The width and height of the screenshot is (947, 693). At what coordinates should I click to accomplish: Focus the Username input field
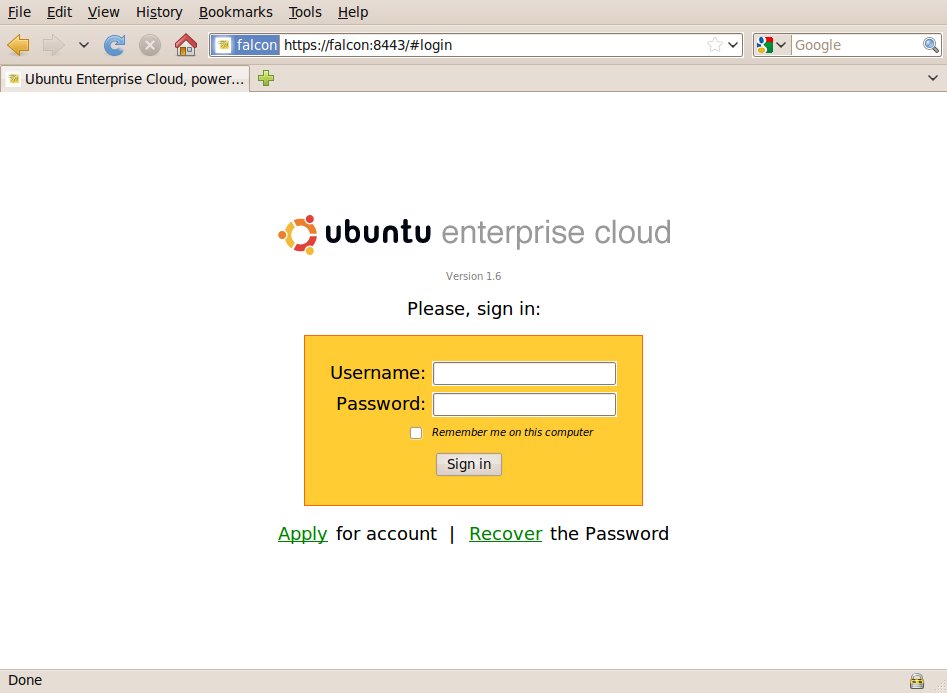[524, 373]
